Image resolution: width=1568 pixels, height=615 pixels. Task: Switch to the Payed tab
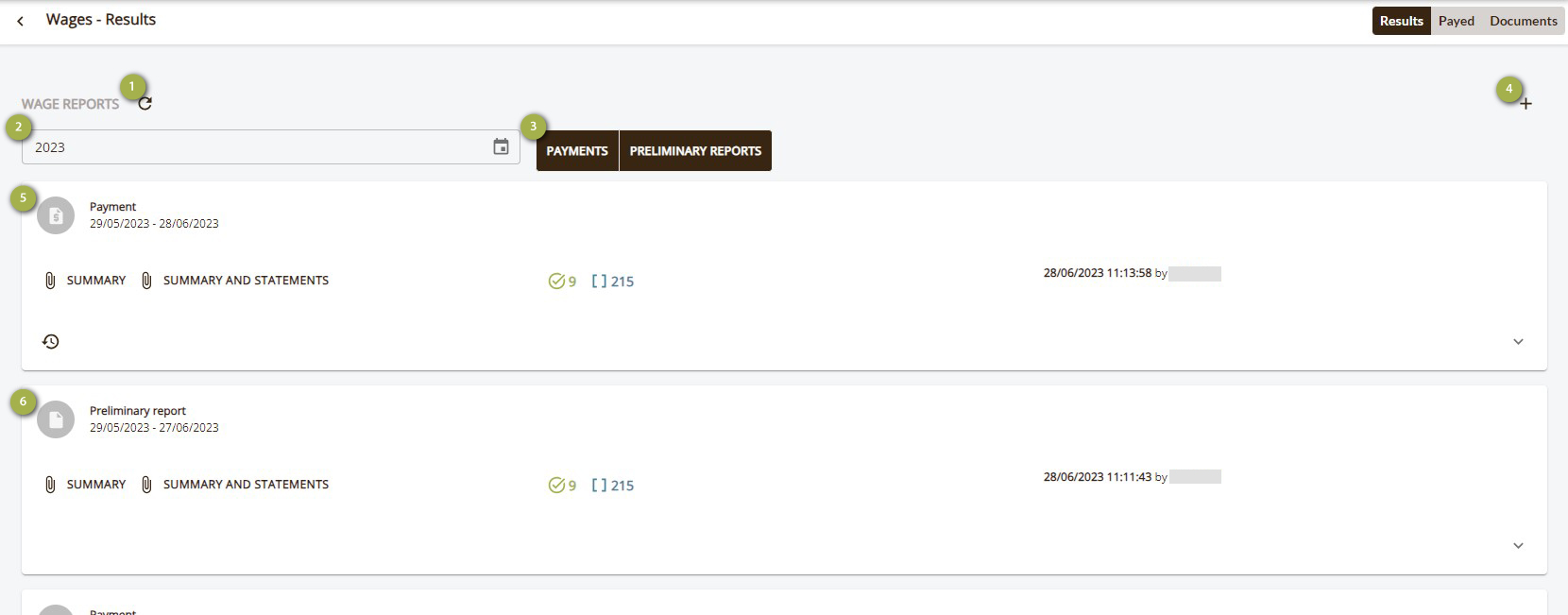[x=1456, y=21]
